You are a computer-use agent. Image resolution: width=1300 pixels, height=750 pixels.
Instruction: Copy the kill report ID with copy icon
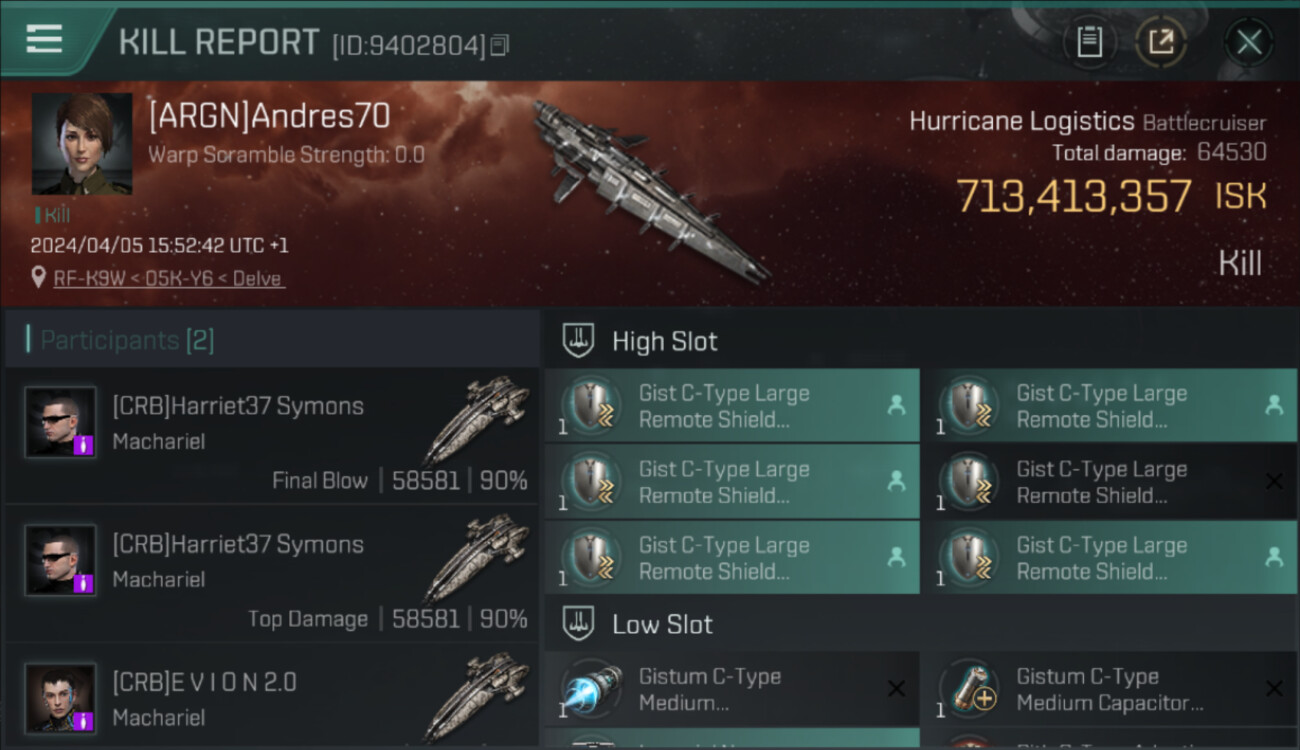click(x=500, y=45)
